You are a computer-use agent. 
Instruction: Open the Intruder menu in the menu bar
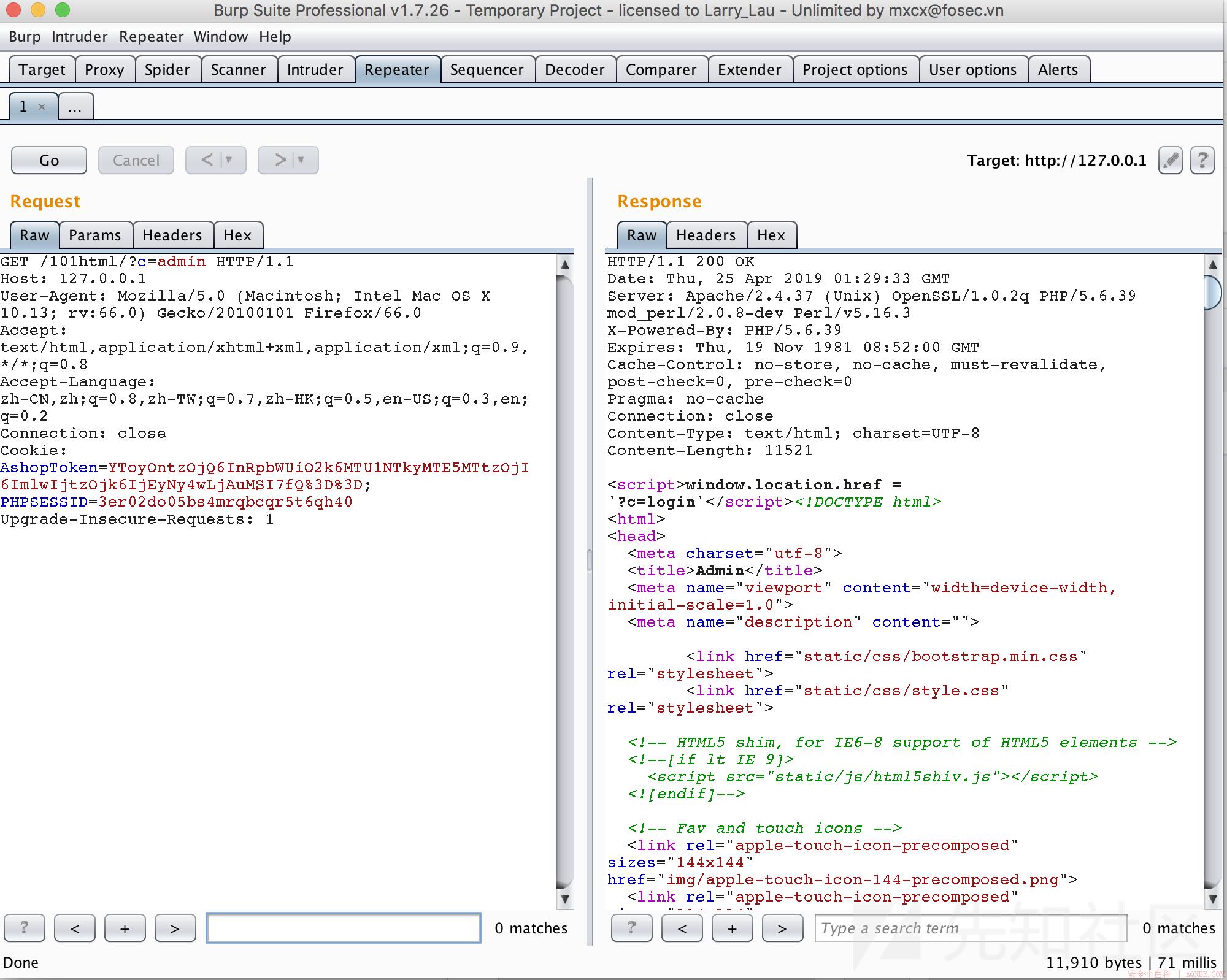pyautogui.click(x=80, y=37)
